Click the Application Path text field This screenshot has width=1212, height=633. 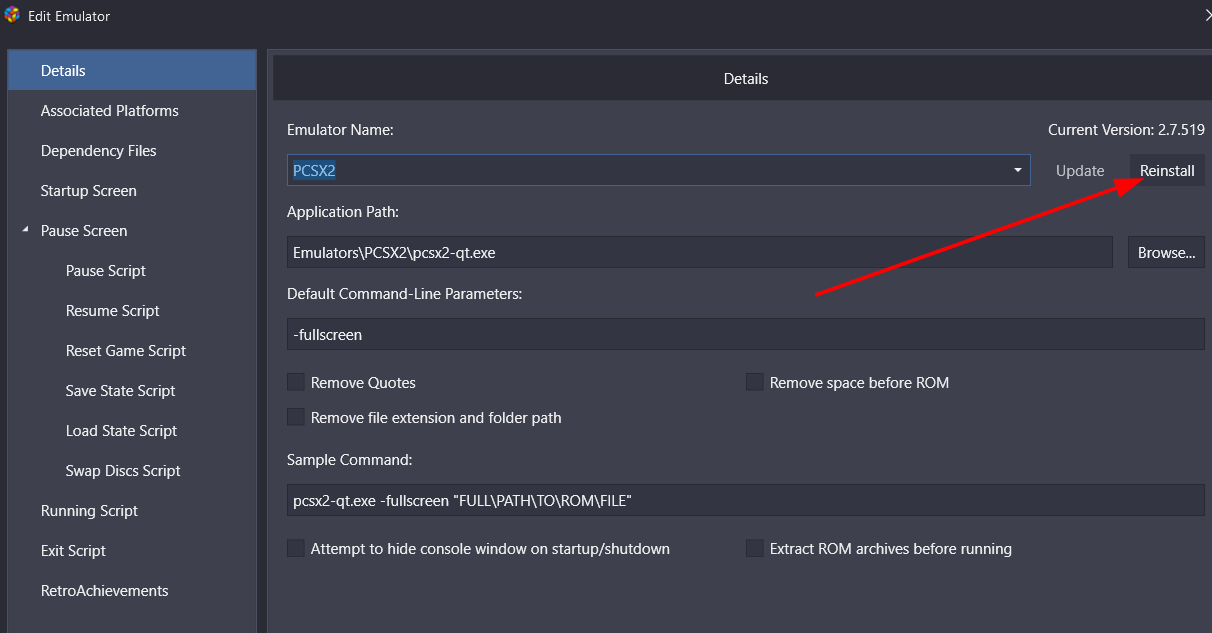(x=699, y=252)
